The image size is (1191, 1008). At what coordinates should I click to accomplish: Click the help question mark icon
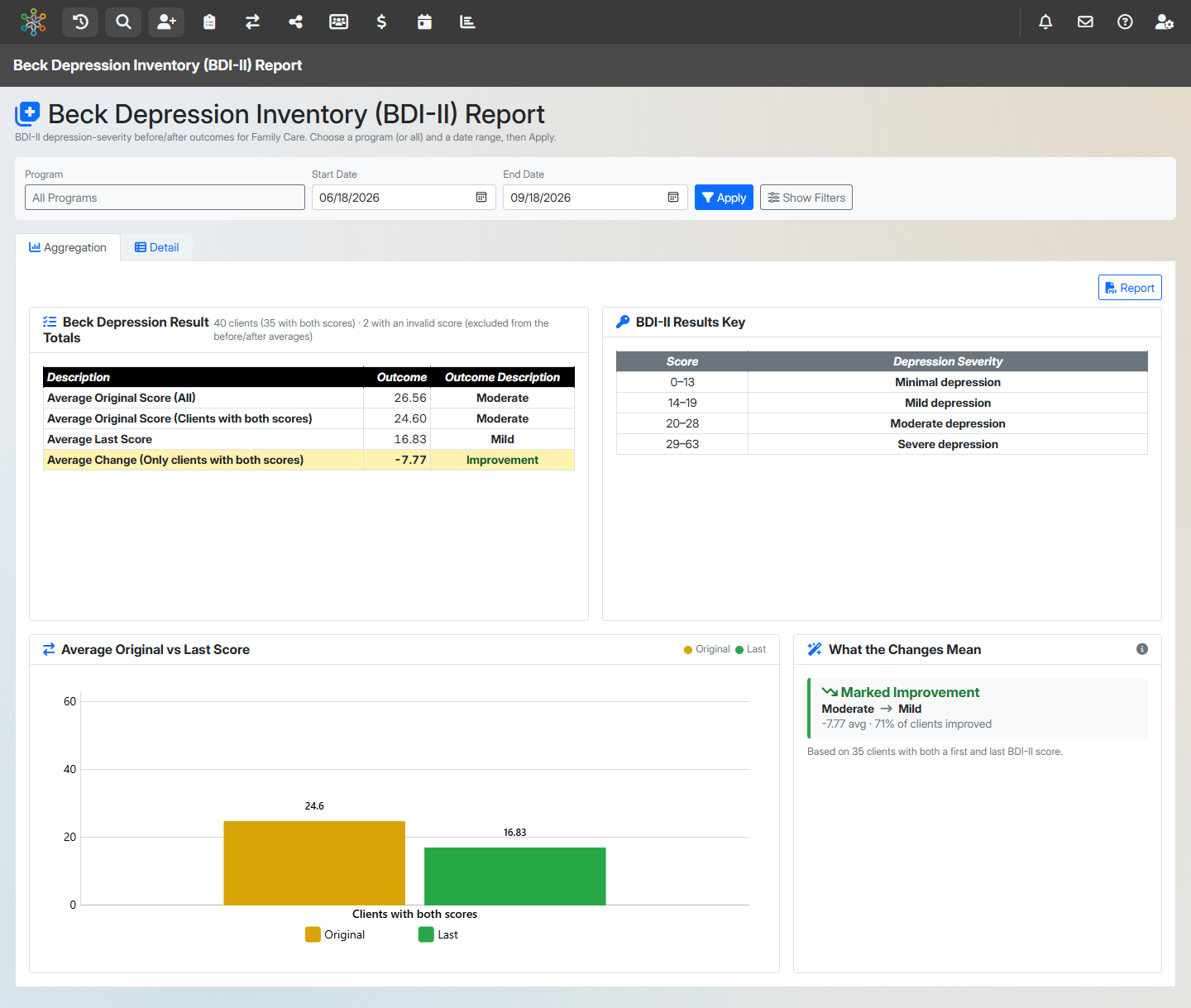(x=1125, y=22)
